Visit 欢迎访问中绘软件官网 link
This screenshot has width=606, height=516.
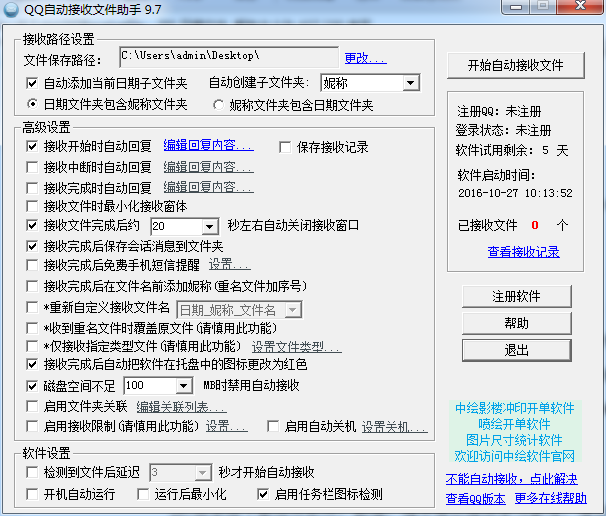point(515,456)
